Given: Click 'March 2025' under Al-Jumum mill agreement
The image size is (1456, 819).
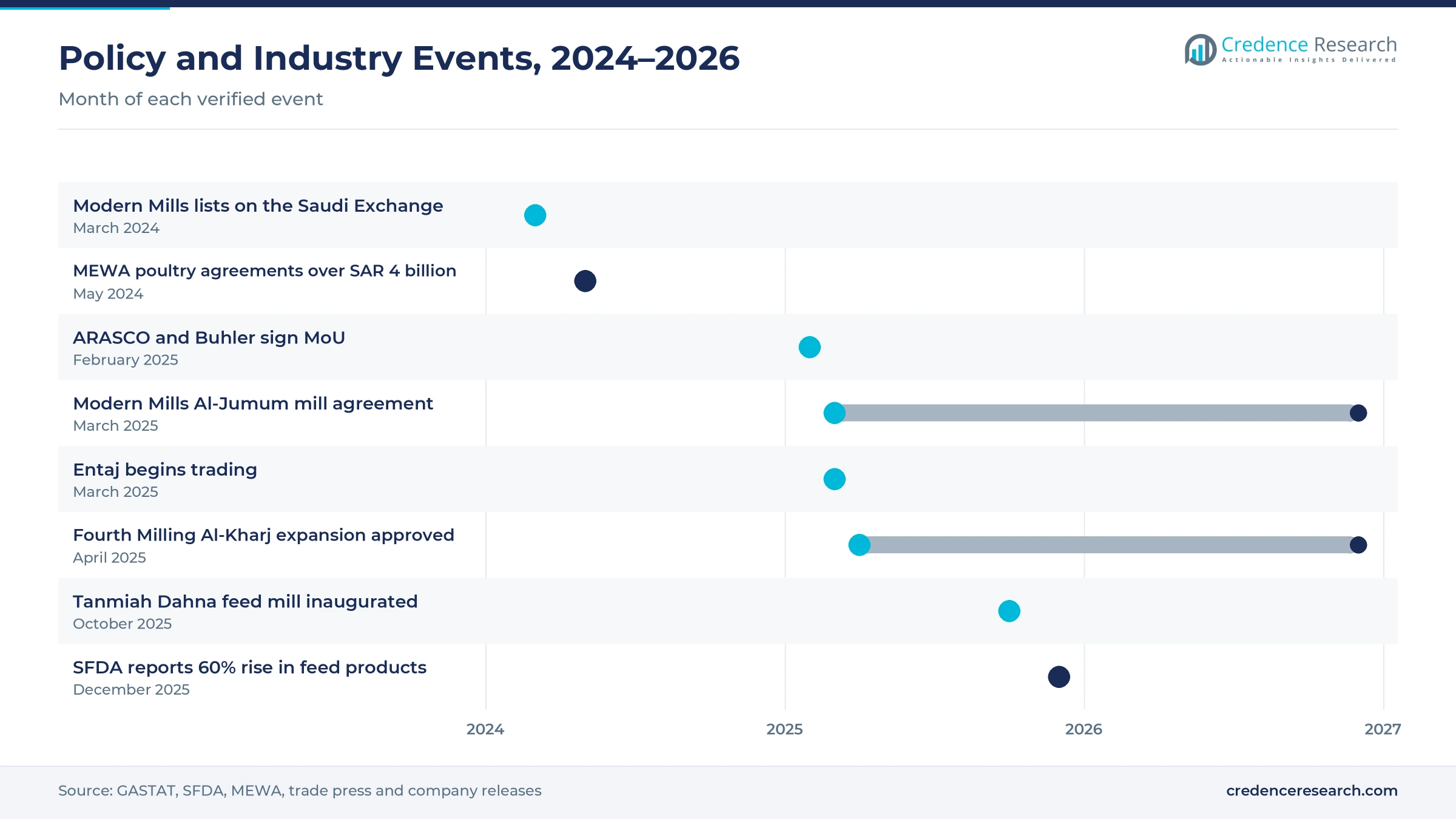Looking at the screenshot, I should coord(115,426).
